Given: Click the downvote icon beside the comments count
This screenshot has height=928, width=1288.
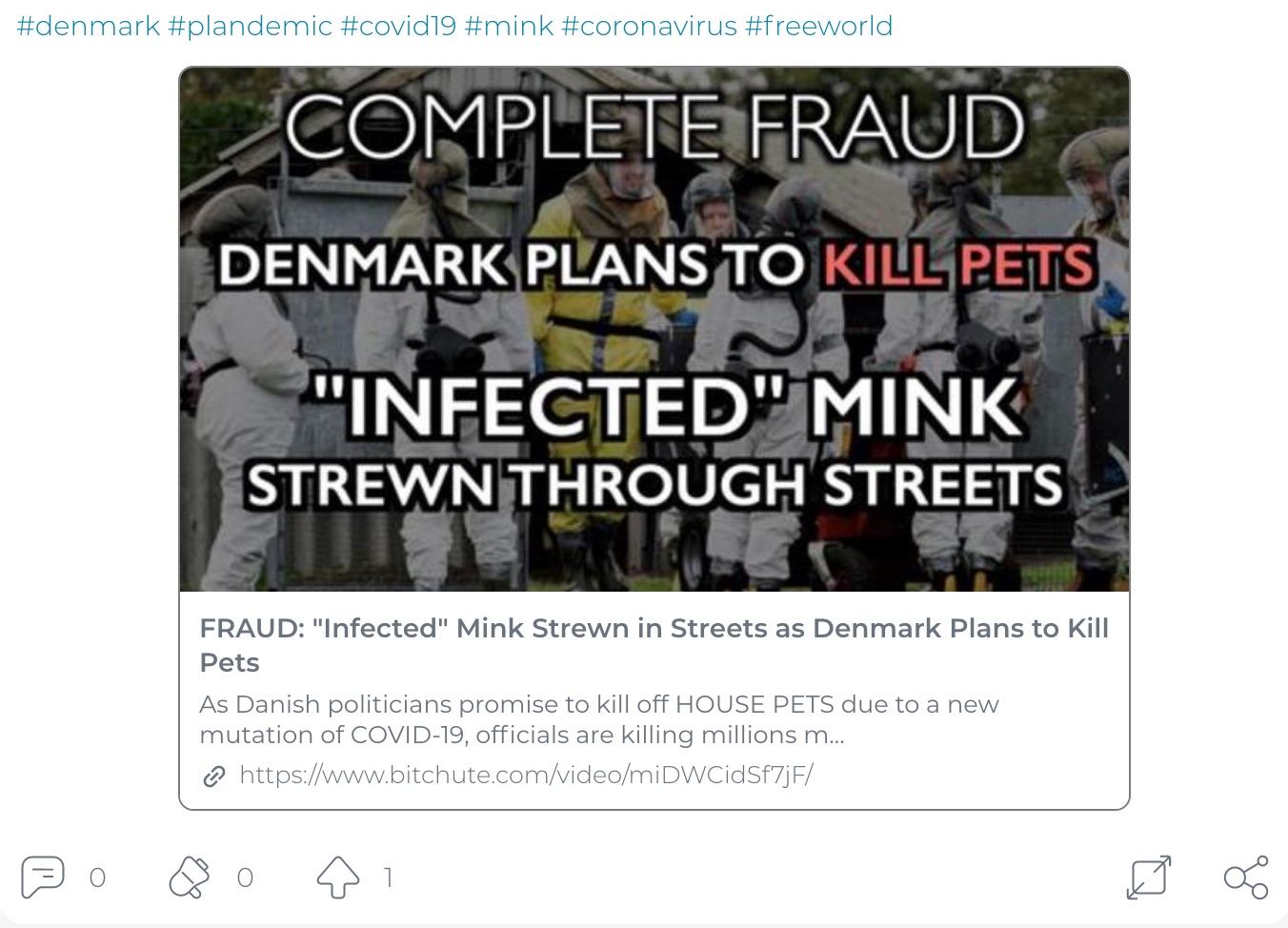Looking at the screenshot, I should coord(189,877).
